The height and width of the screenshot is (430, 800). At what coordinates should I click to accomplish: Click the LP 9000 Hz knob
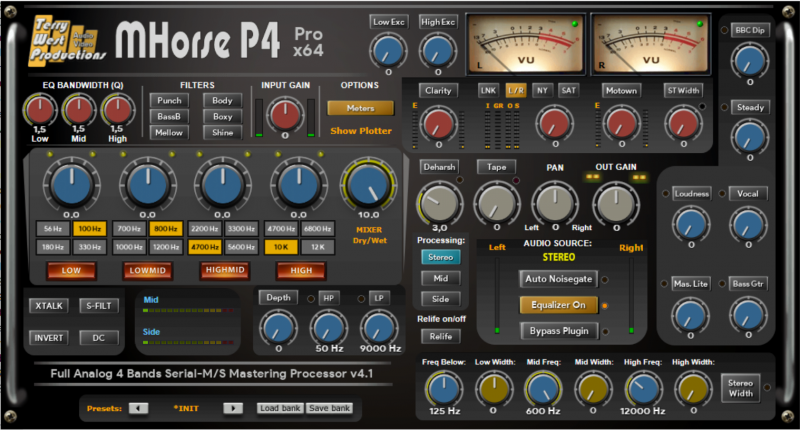click(x=378, y=328)
